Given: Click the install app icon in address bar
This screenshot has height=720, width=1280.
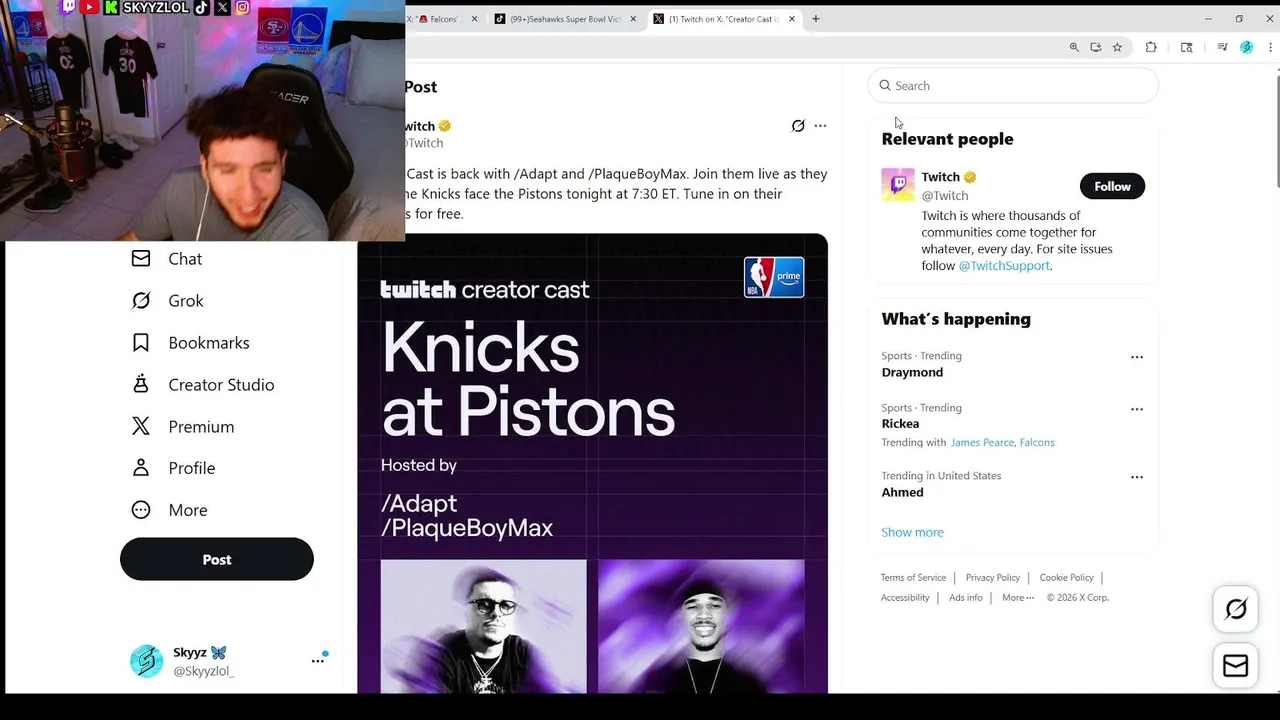Looking at the screenshot, I should (x=1096, y=47).
